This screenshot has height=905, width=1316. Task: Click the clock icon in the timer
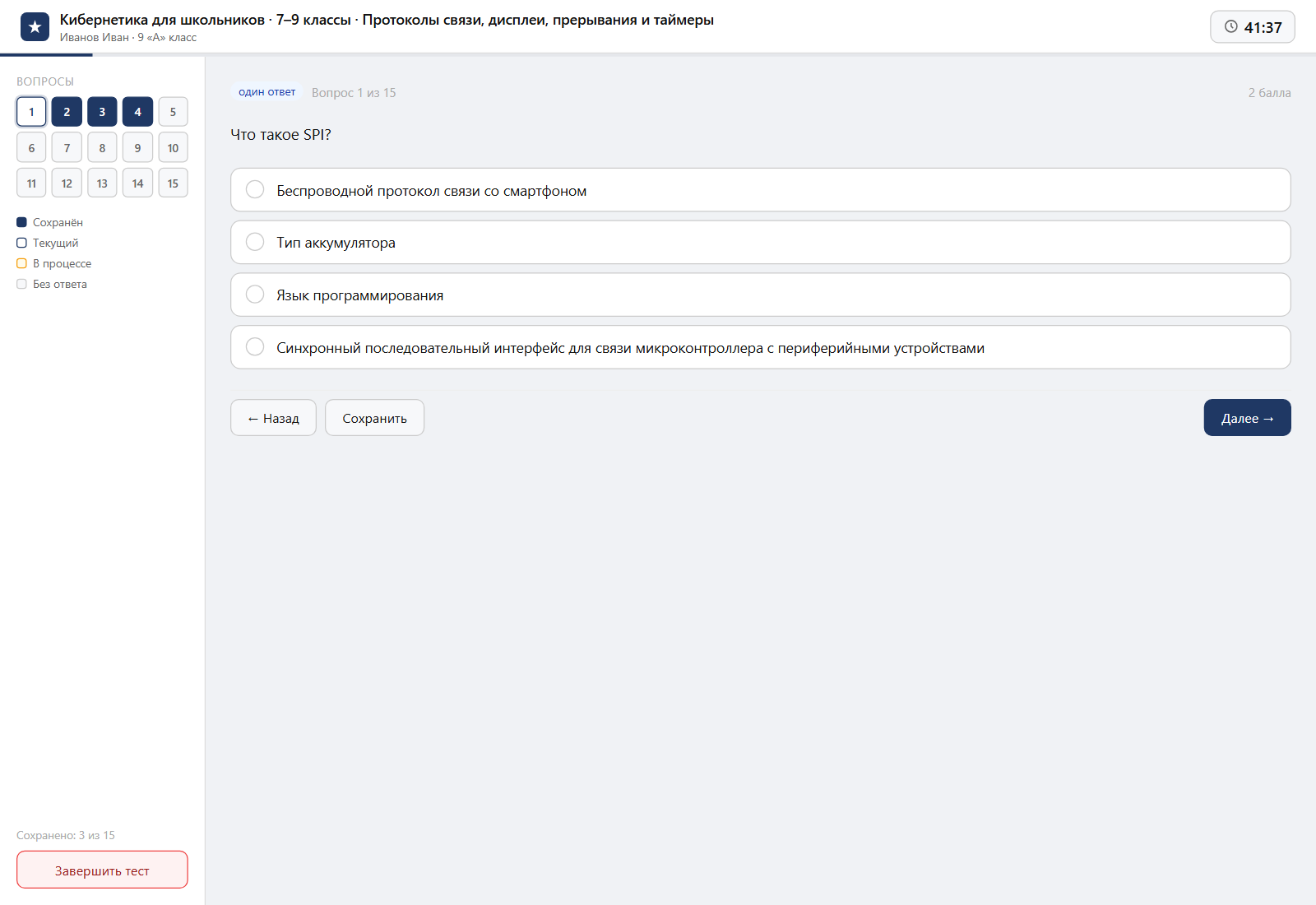pos(1231,26)
